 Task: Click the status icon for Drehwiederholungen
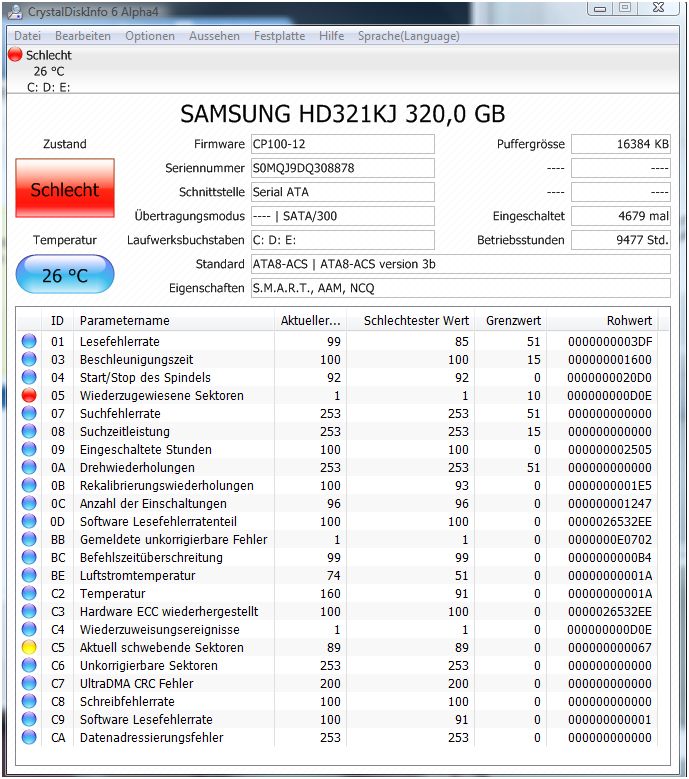pyautogui.click(x=29, y=467)
